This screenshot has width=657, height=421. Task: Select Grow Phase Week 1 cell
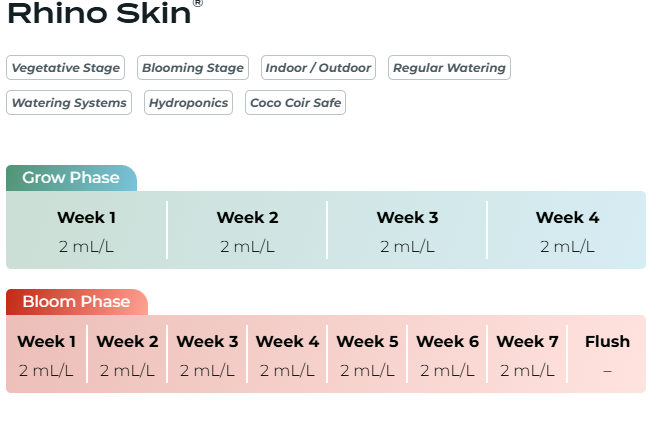click(87, 231)
